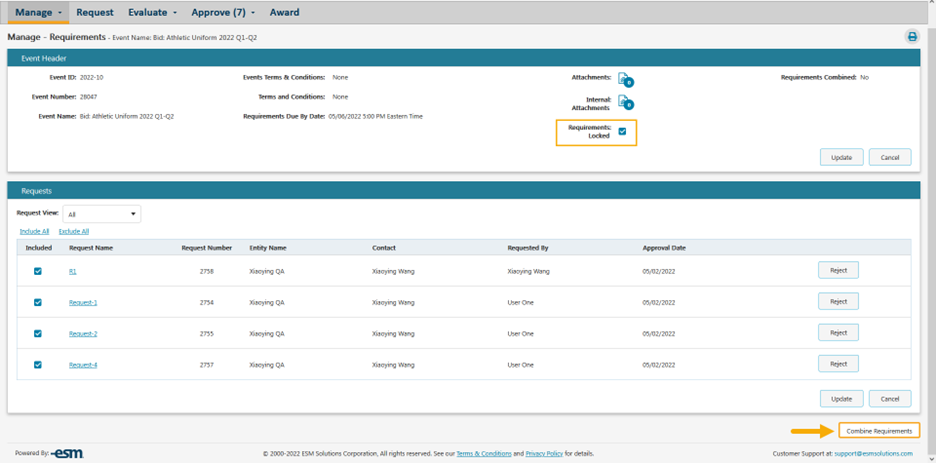Select request number 2757 cell
This screenshot has width=936, height=463.
[x=207, y=365]
